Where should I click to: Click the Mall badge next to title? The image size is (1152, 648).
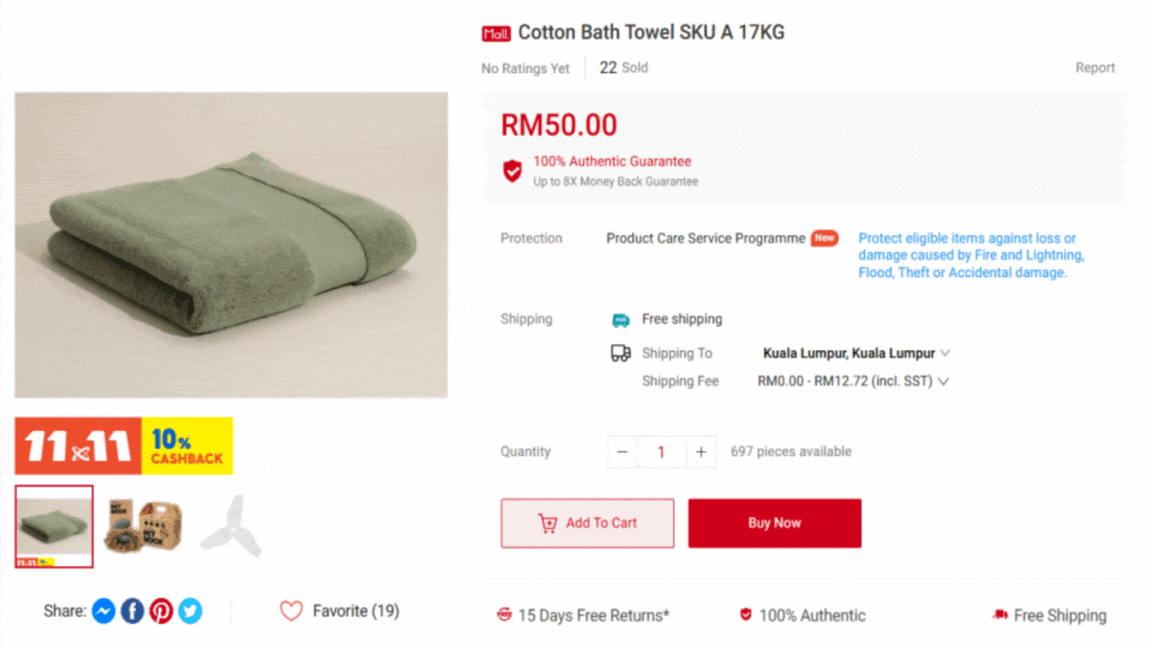pos(496,32)
